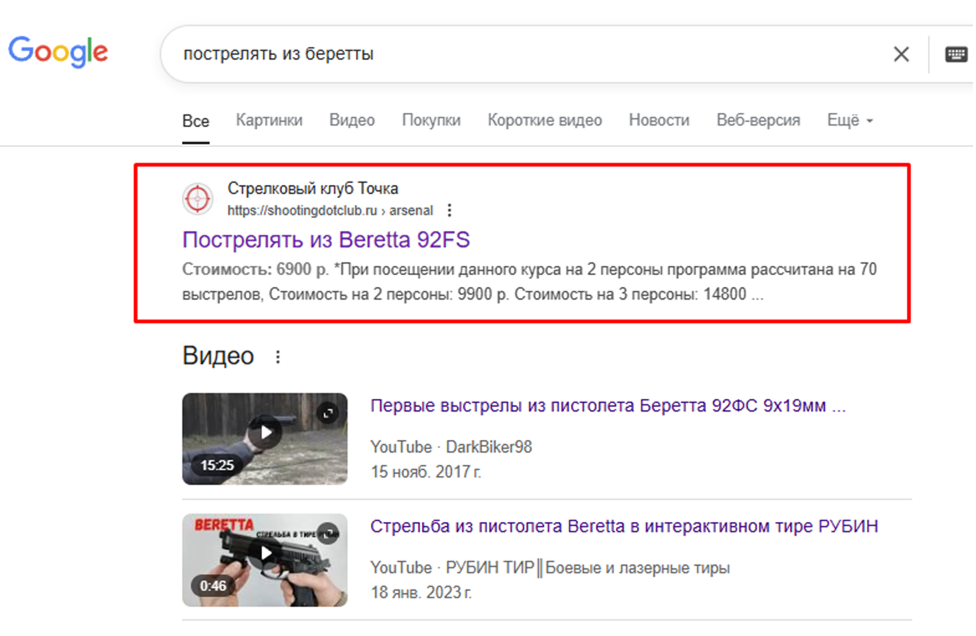Select the 'Все' tab
The image size is (976, 636).
tap(195, 121)
